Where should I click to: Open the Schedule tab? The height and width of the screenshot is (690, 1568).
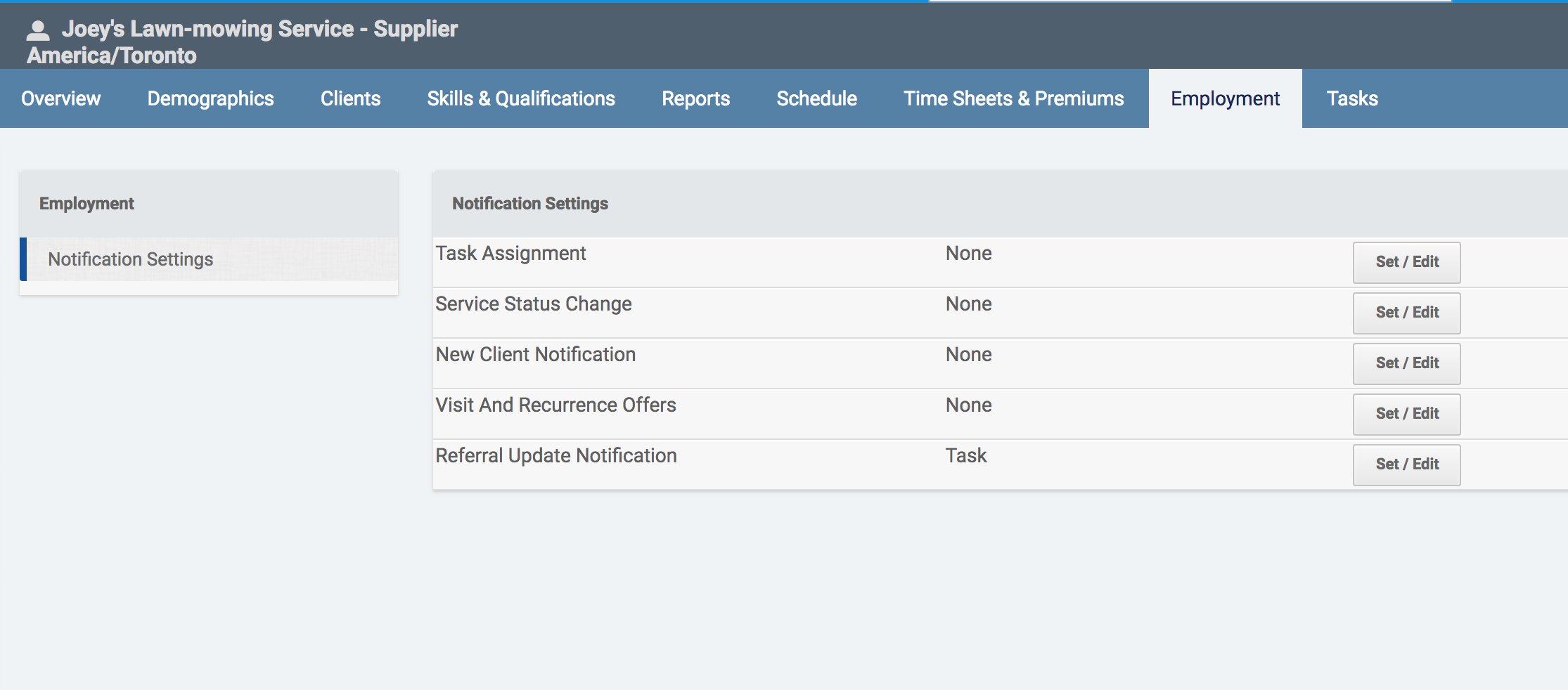point(816,98)
